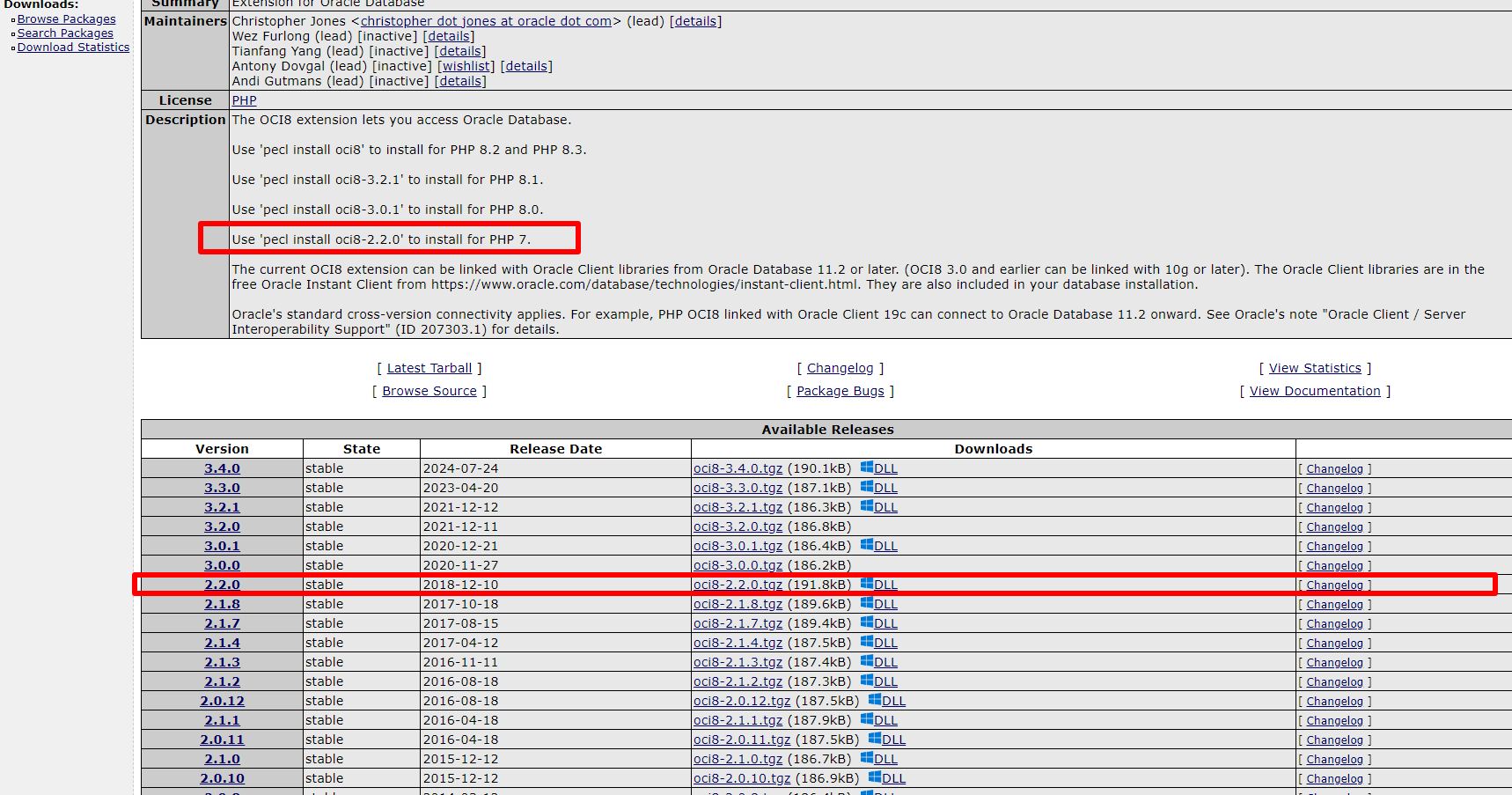This screenshot has width=1512, height=795.
Task: Open the View Statistics link
Action: coord(1315,368)
